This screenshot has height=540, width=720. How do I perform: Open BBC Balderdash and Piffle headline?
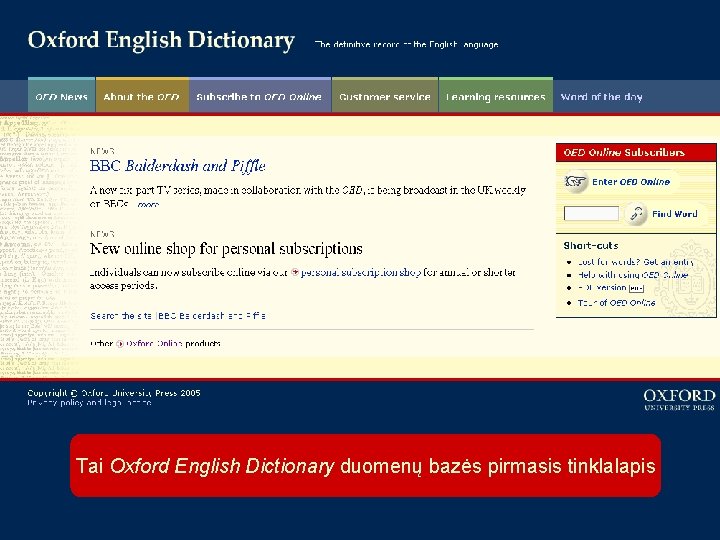tap(178, 166)
